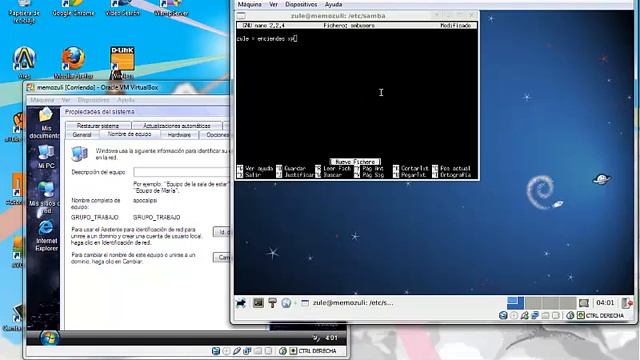Open Google Chrome desktop shortcut
This screenshot has height=360, width=640.
(x=73, y=8)
